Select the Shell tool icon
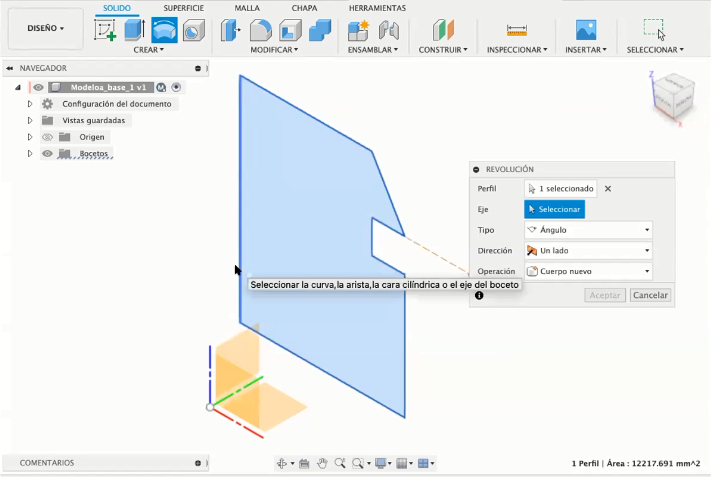 290,30
